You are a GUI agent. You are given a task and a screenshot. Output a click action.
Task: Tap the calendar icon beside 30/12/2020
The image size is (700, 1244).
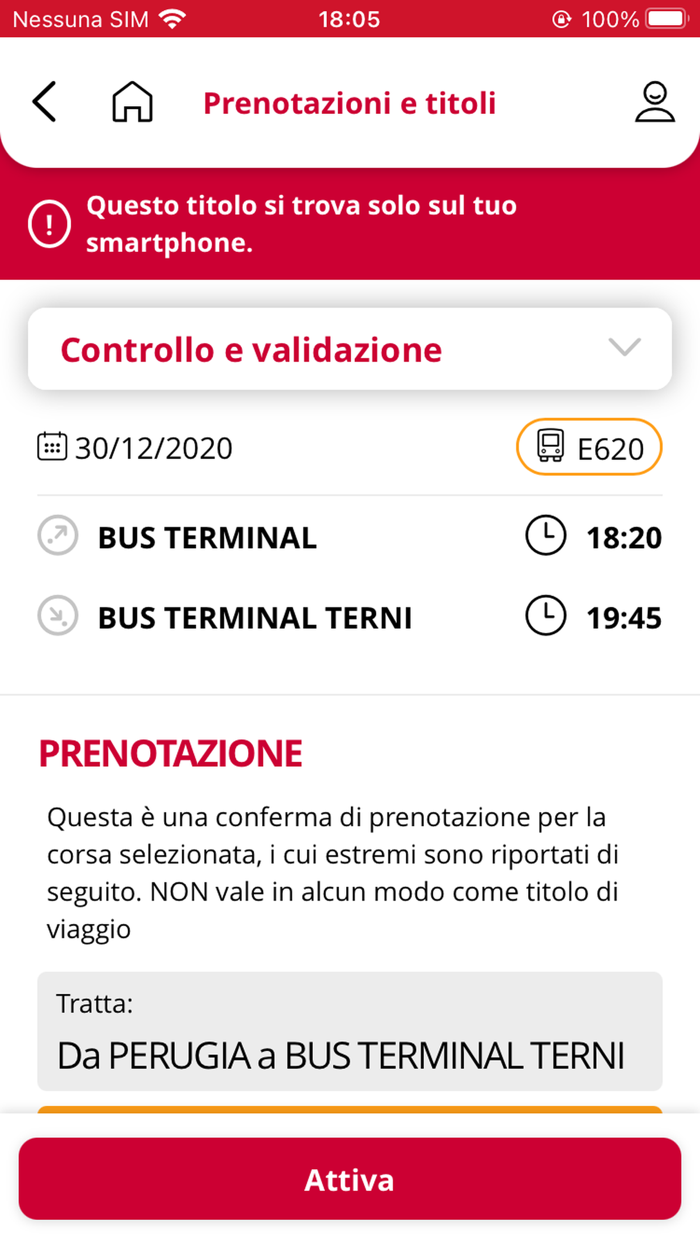[51, 446]
